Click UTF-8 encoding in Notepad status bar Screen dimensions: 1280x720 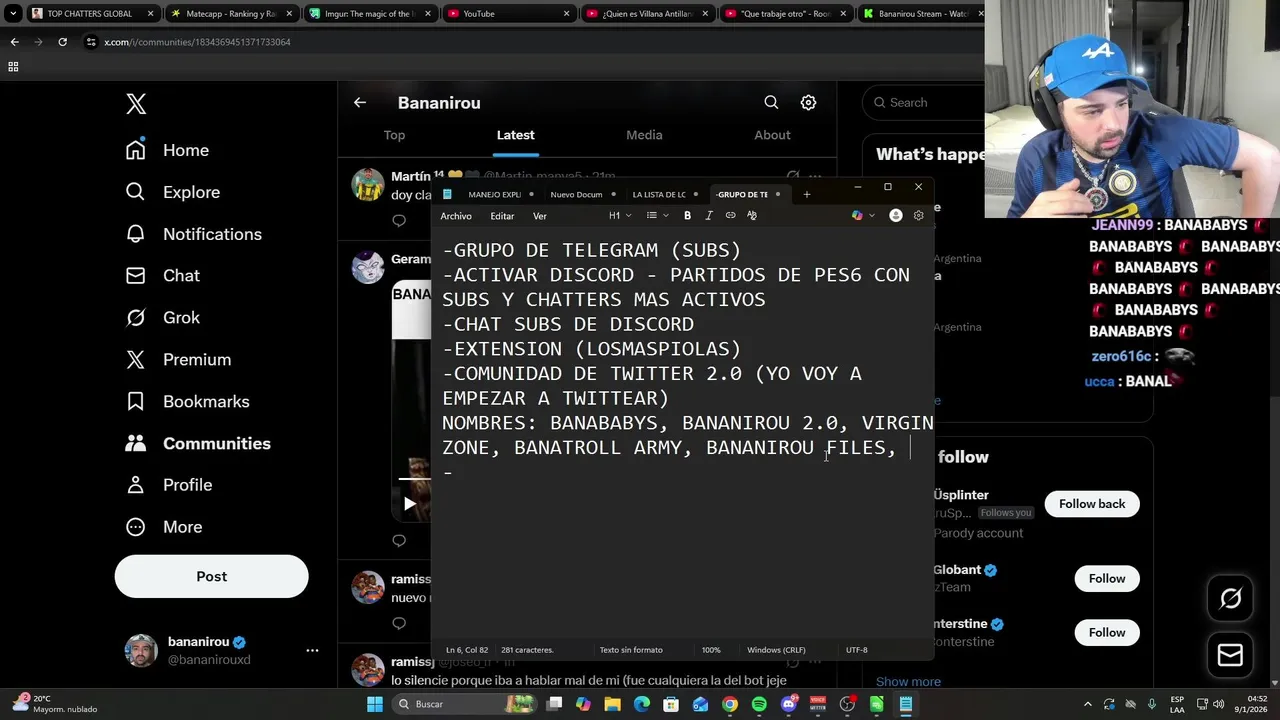click(857, 650)
